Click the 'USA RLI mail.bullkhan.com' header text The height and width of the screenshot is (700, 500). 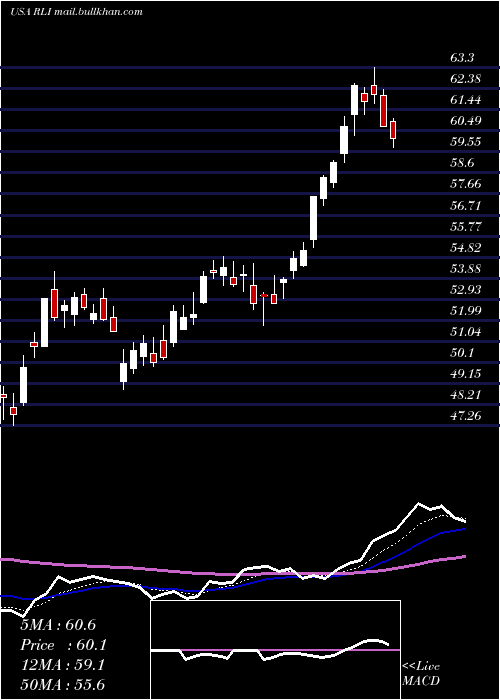point(76,12)
